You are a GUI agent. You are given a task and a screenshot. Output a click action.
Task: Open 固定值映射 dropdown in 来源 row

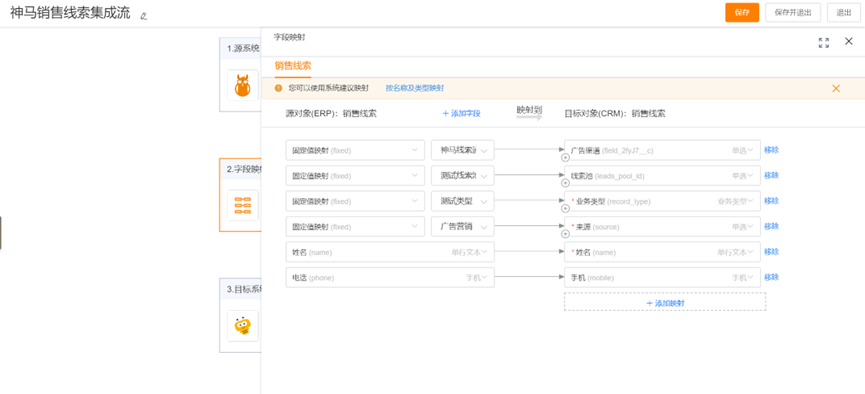point(355,227)
